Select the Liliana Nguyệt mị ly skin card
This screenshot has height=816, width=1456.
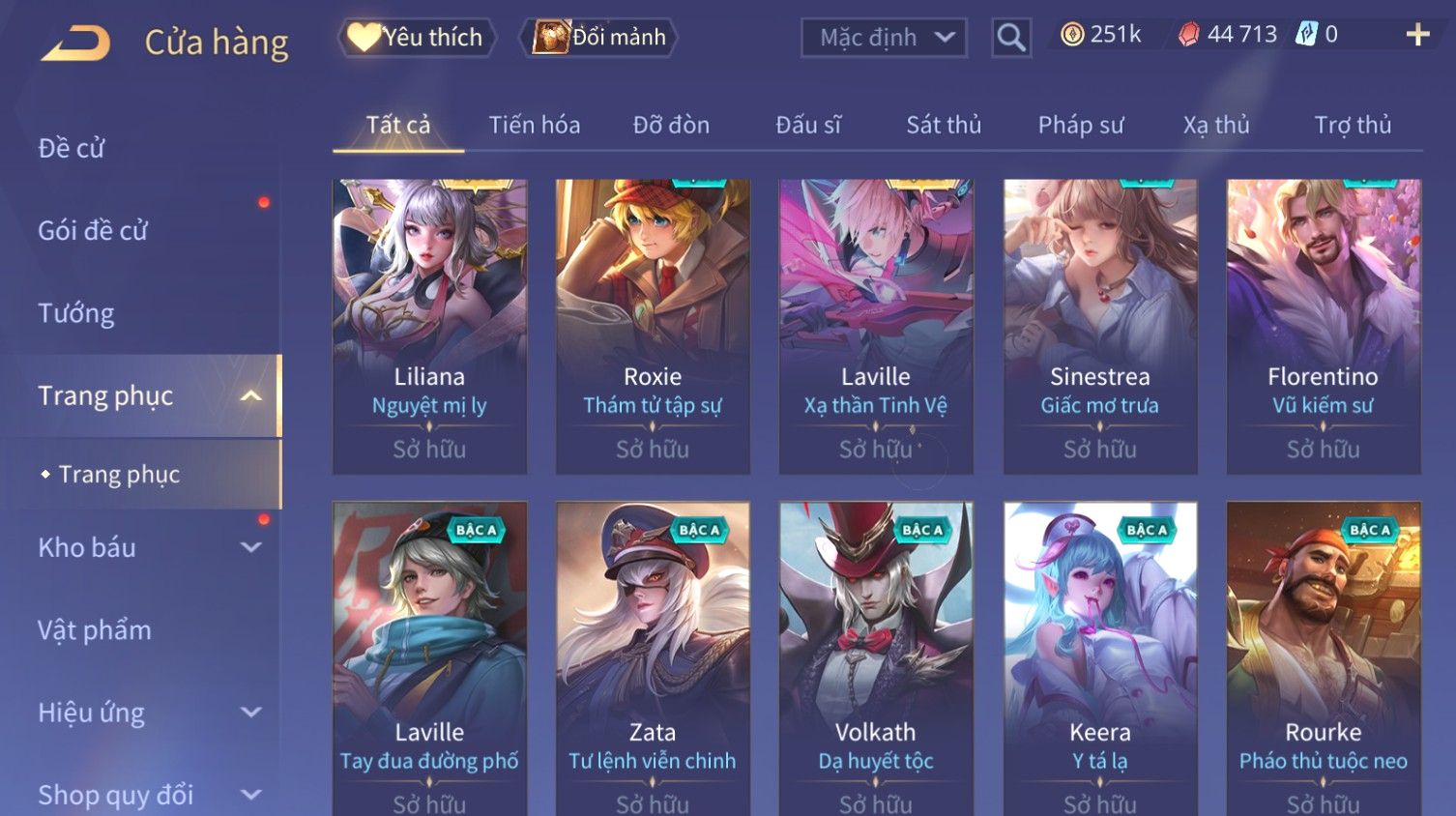point(429,327)
